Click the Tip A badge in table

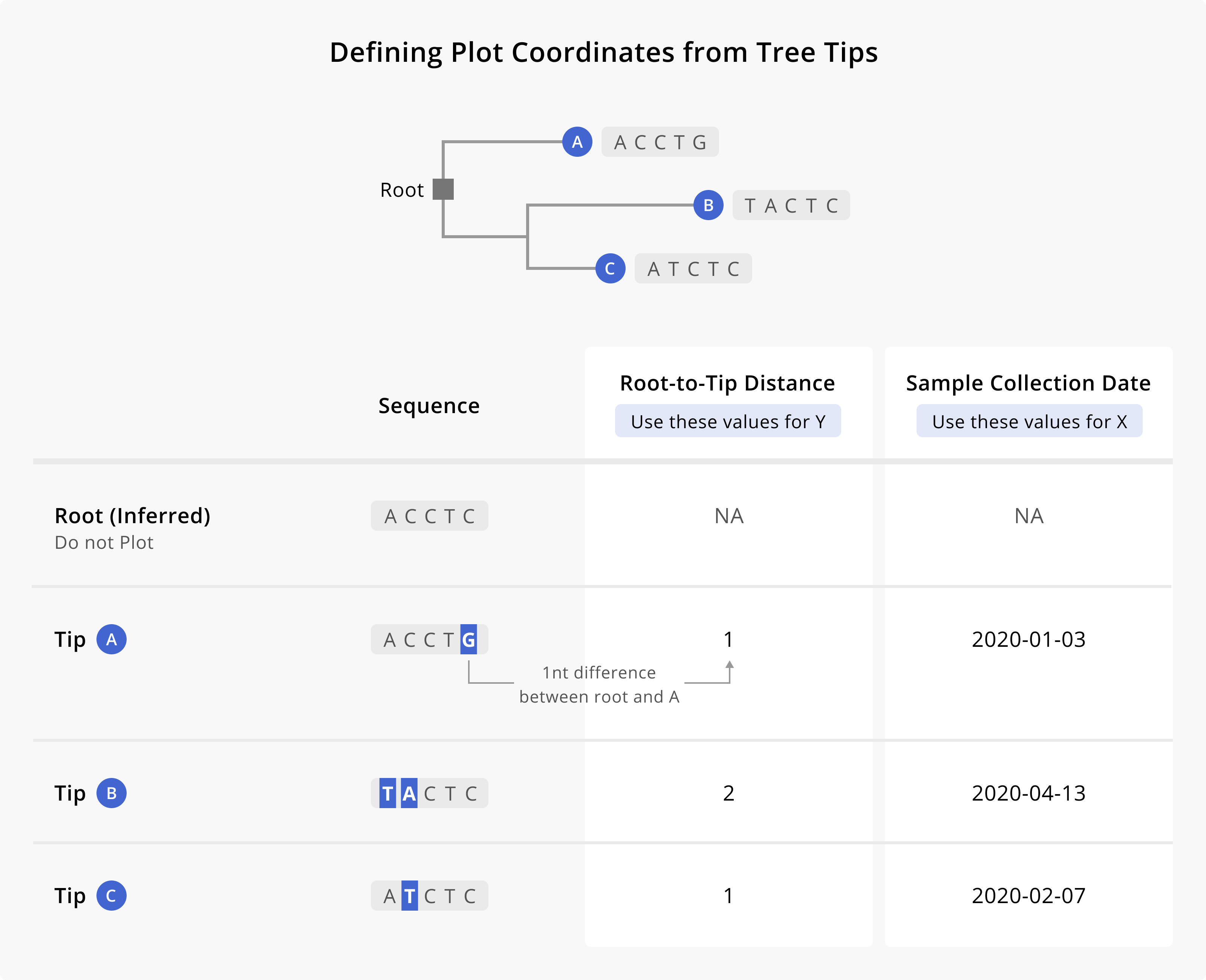111,640
